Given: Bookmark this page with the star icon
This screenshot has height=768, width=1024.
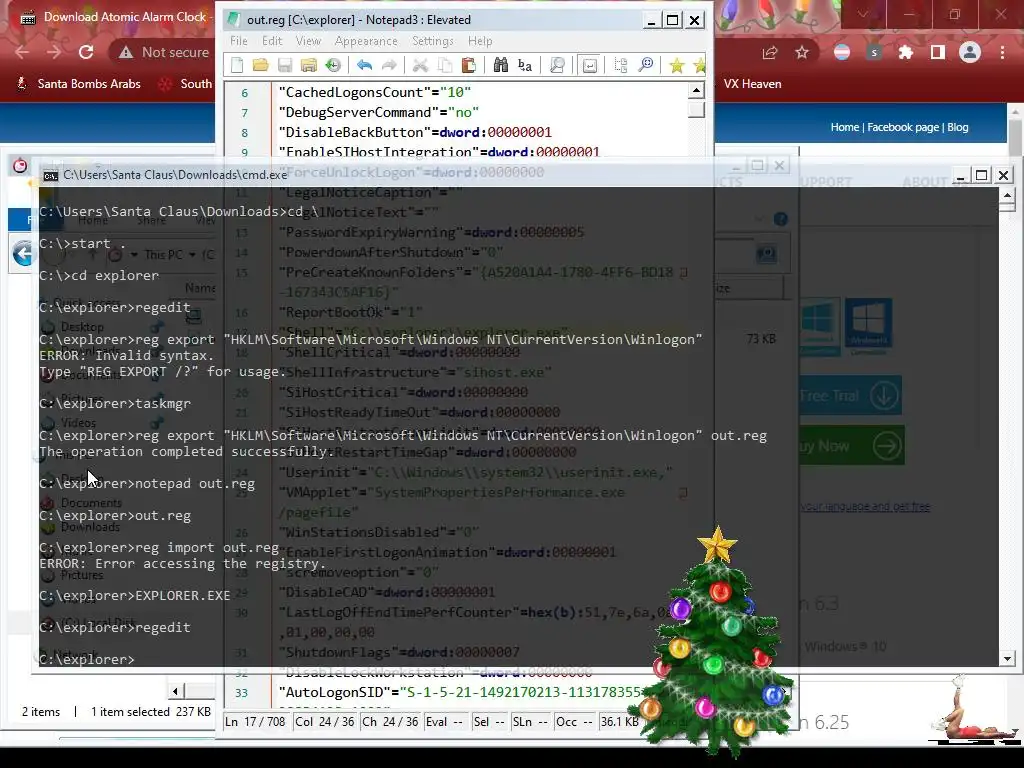Looking at the screenshot, I should click(802, 52).
